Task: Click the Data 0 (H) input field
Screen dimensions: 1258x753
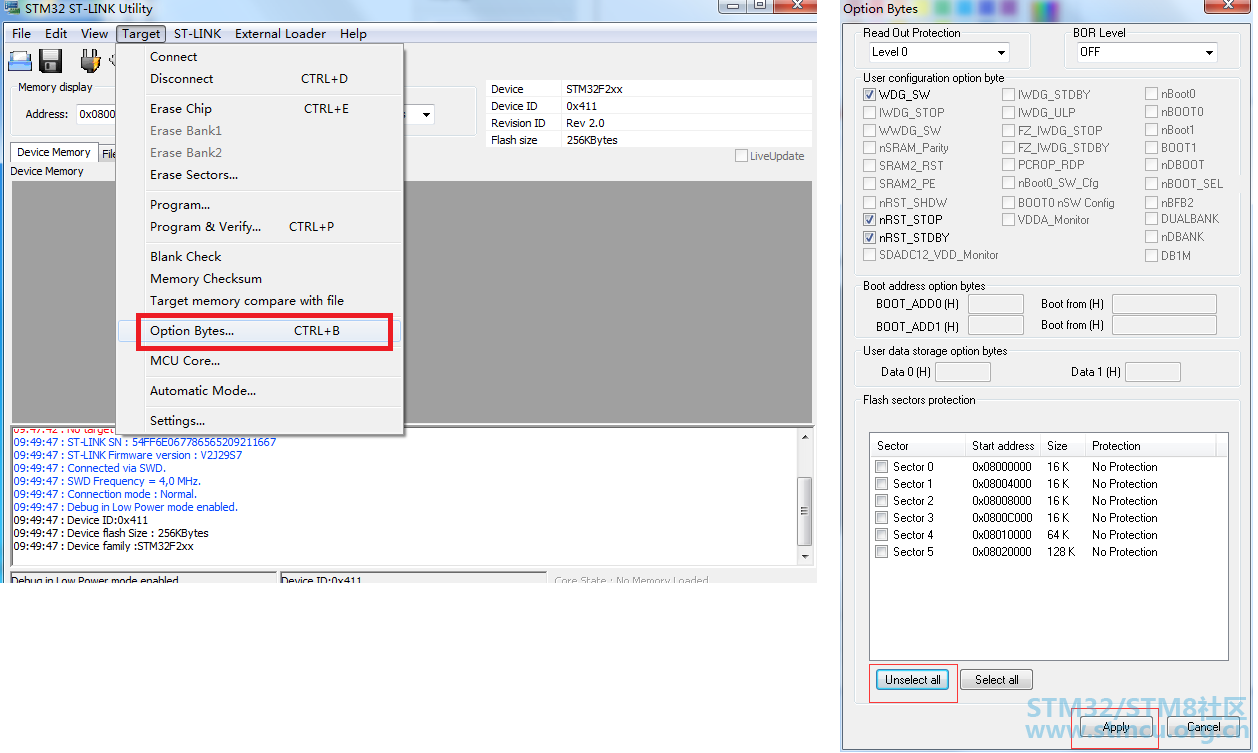Action: pyautogui.click(x=962, y=372)
